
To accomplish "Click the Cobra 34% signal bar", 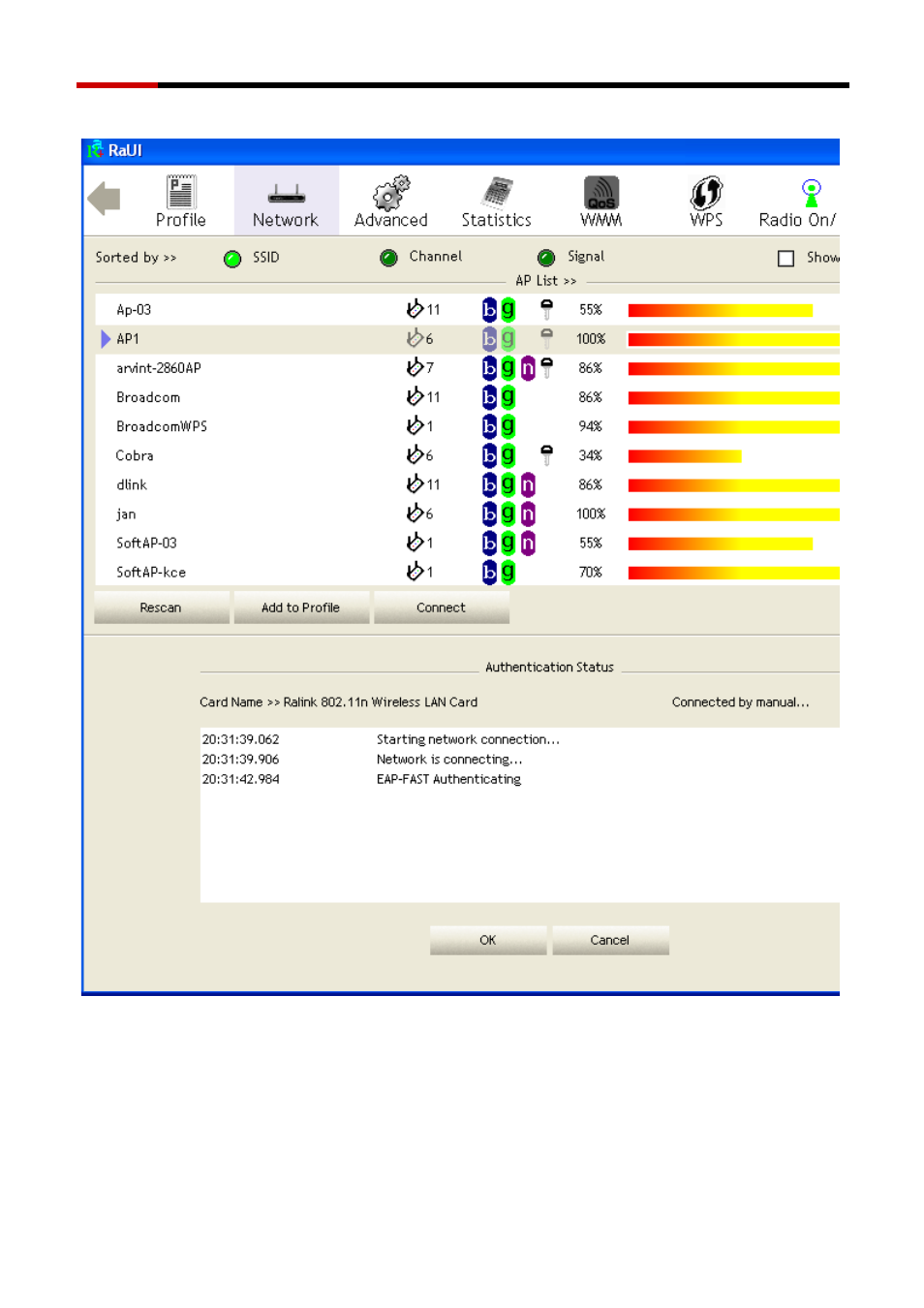I will [685, 455].
